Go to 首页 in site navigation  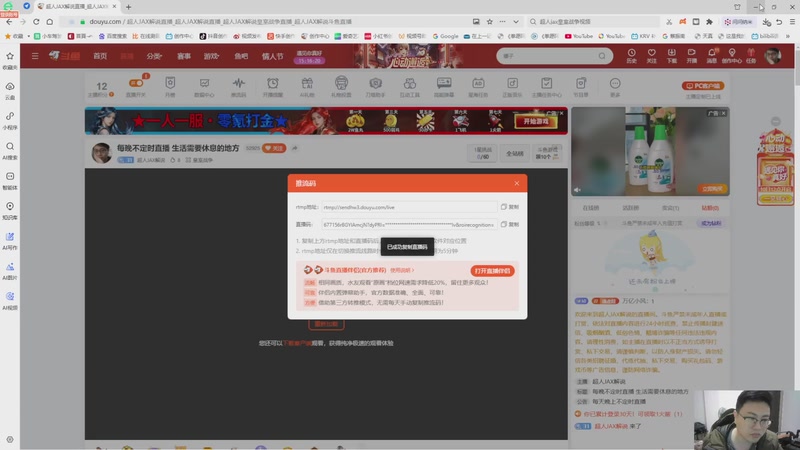coord(100,56)
